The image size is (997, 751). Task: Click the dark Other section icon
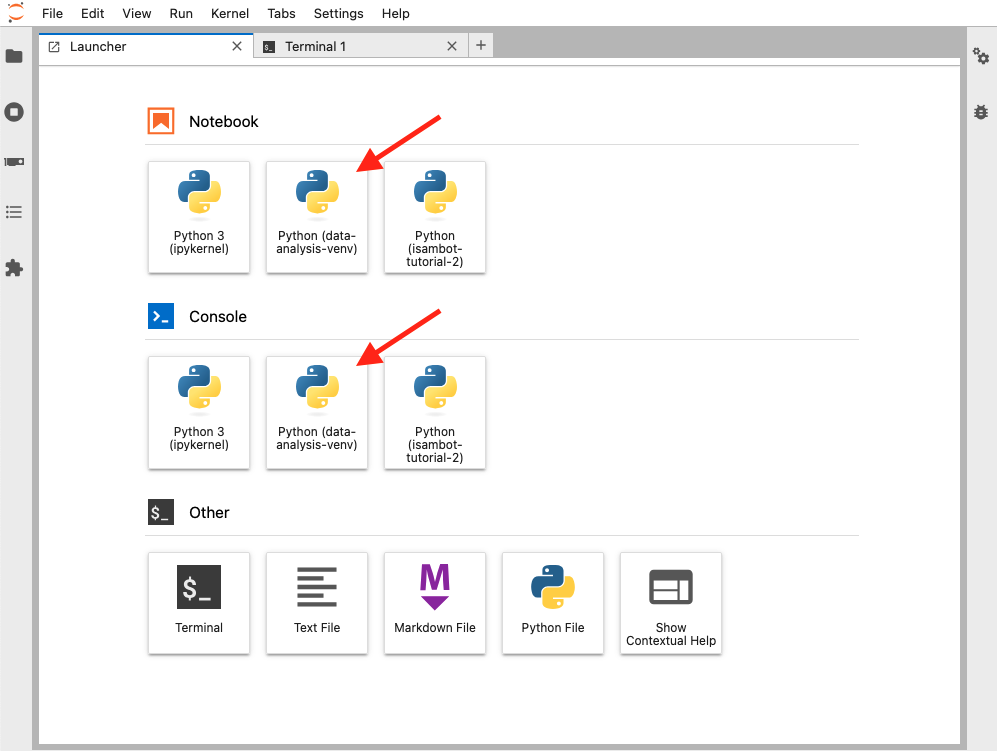pos(161,512)
